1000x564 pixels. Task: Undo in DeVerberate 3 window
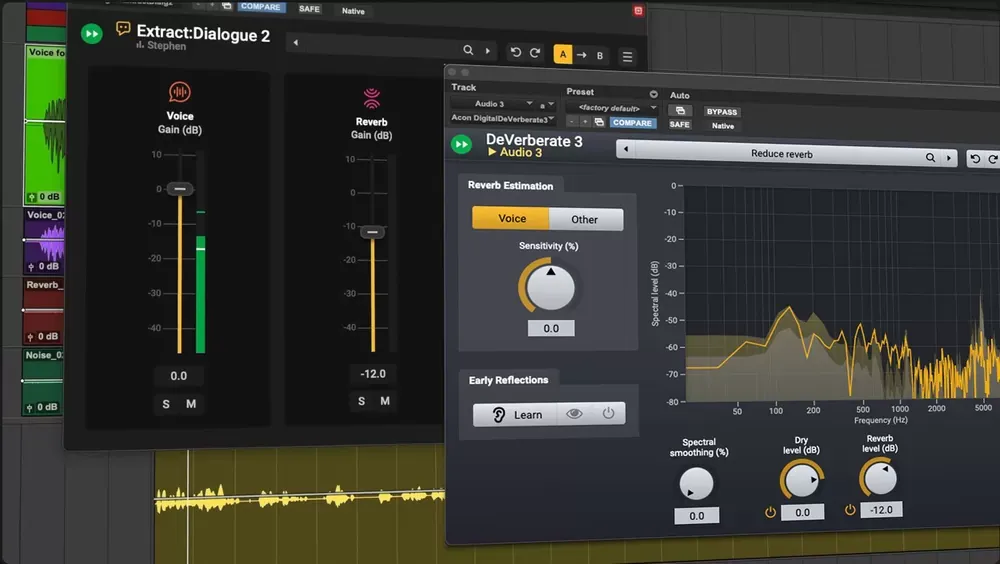tap(975, 159)
